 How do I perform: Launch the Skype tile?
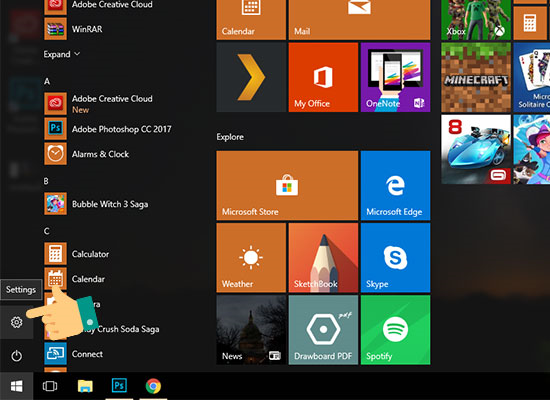(395, 258)
